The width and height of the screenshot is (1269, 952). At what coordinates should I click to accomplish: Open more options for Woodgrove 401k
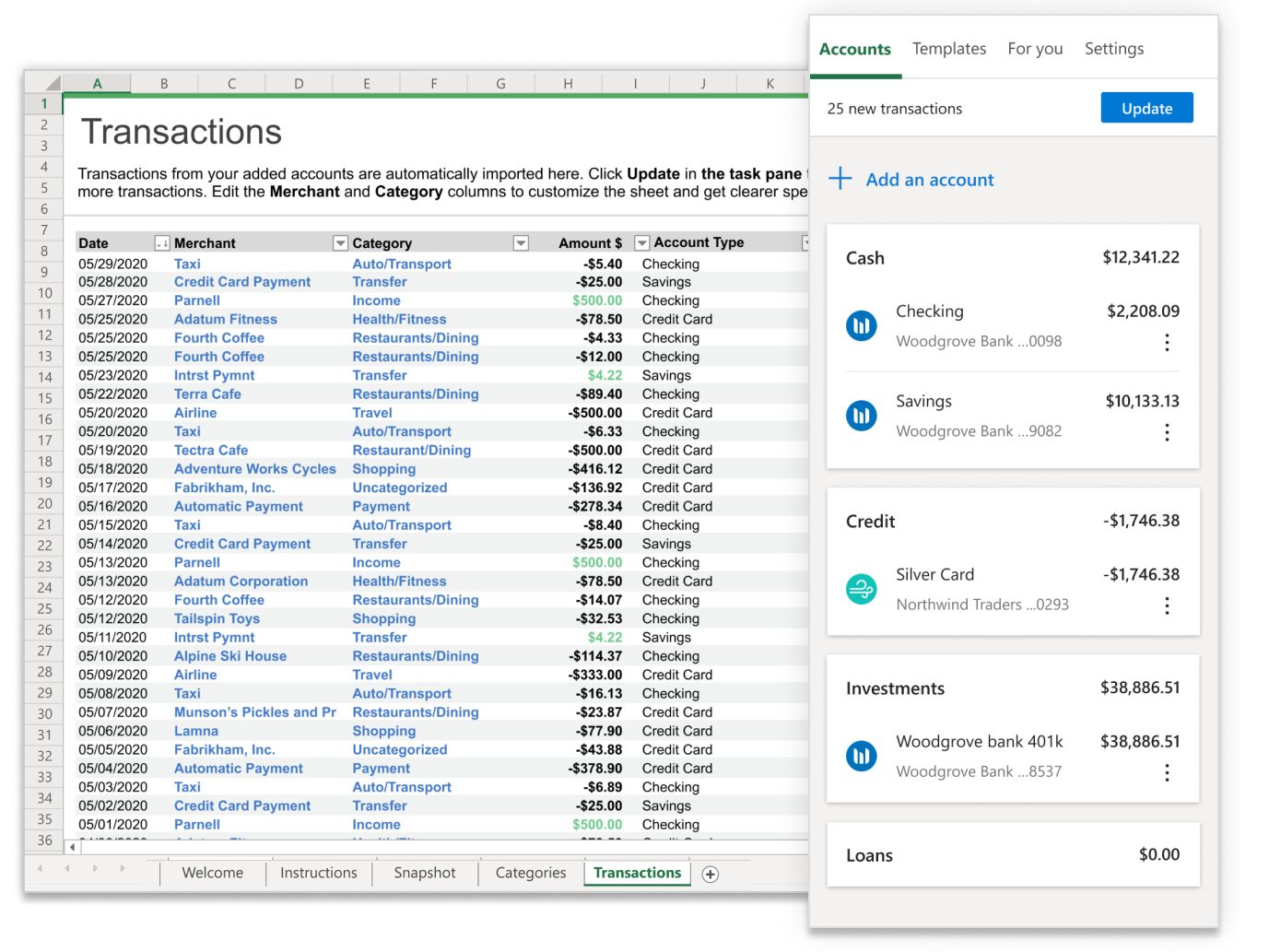pyautogui.click(x=1167, y=773)
